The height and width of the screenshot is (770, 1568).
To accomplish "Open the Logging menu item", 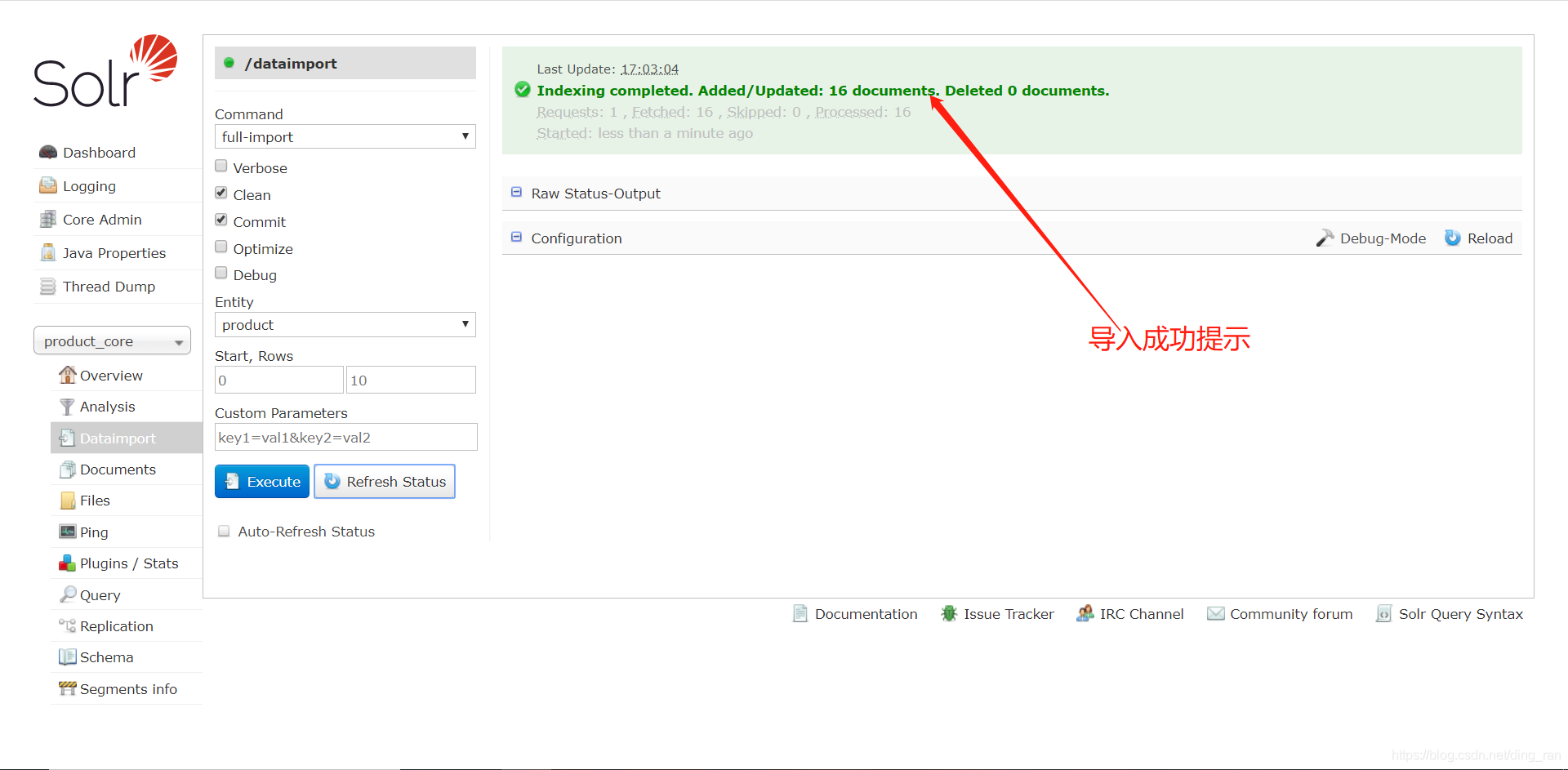I will [x=89, y=186].
